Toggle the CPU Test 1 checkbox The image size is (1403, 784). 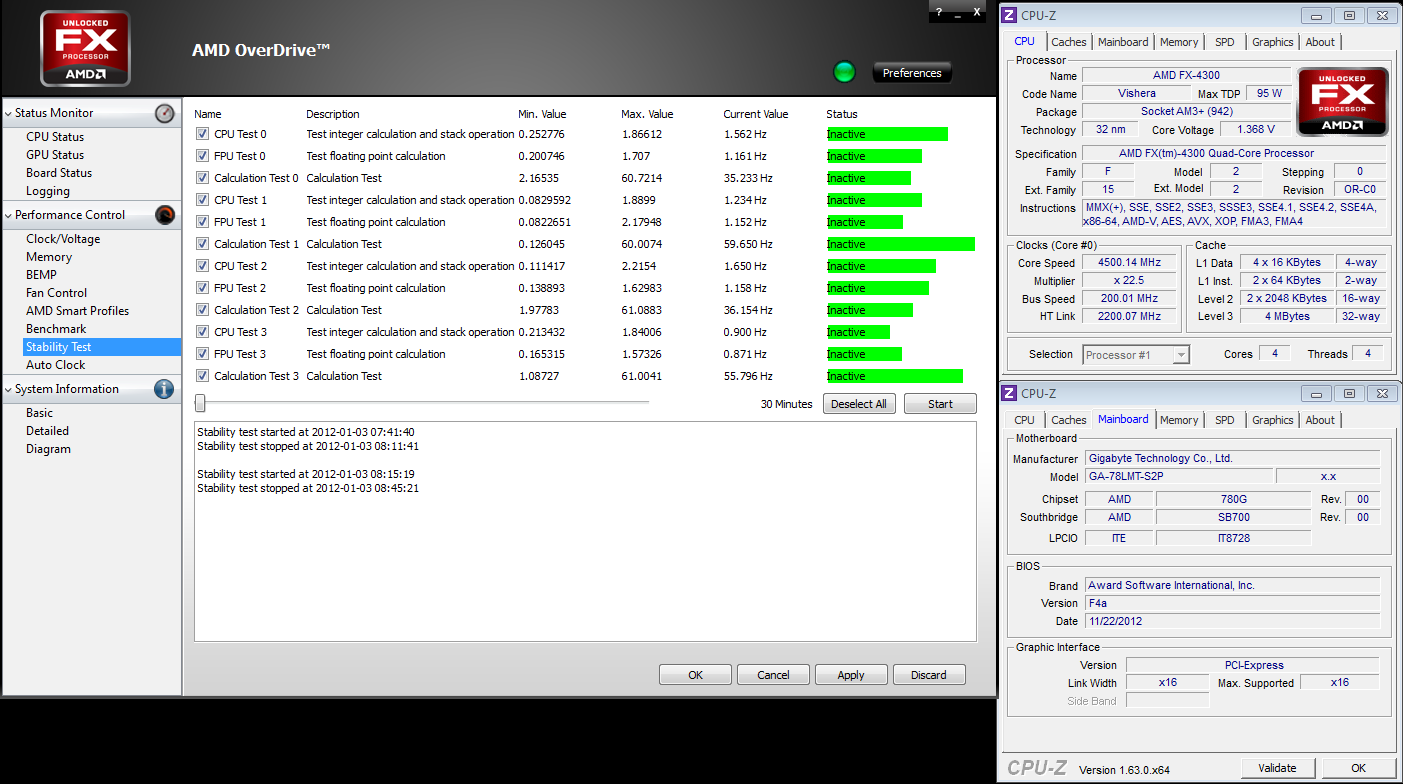point(203,200)
